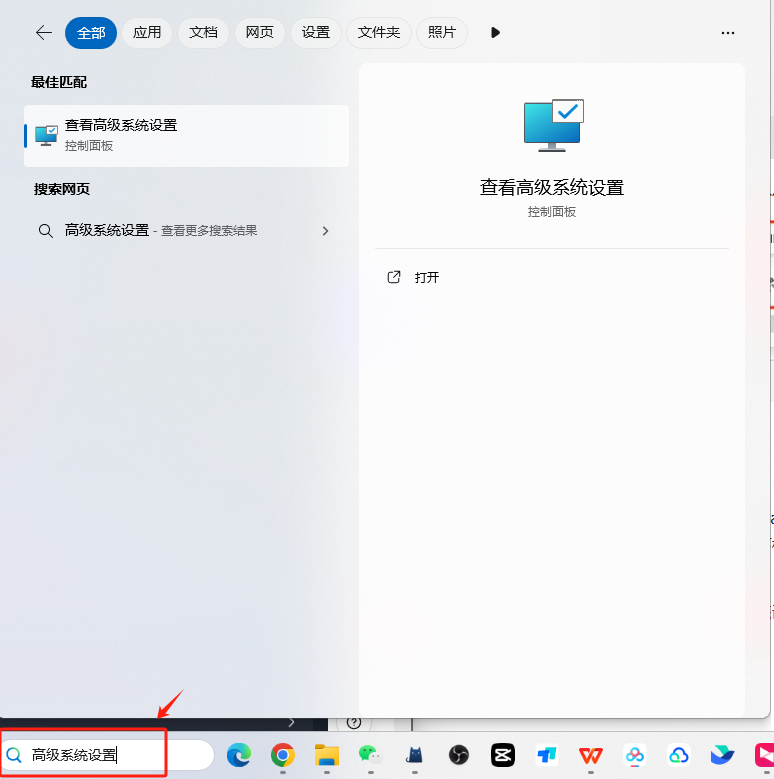Image resolution: width=774 pixels, height=779 pixels.
Task: Open Baidu Netdisk from taskbar
Action: (634, 755)
